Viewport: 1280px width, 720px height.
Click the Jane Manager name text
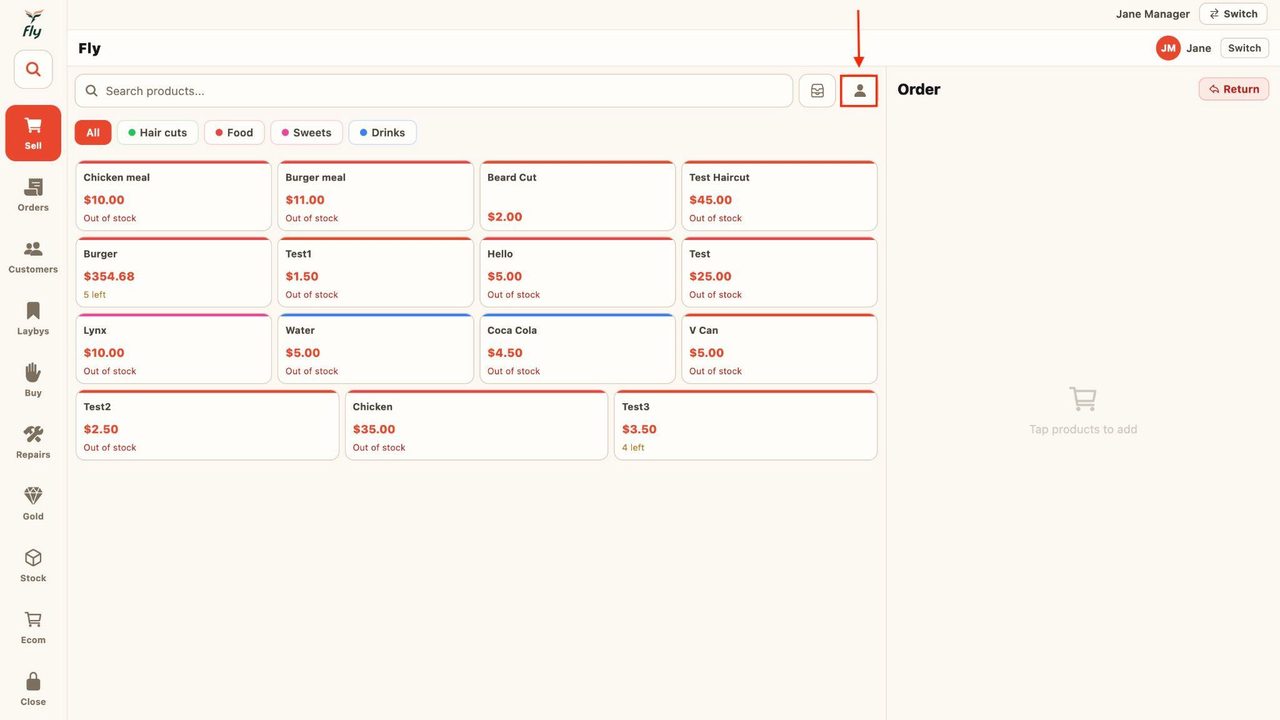[1153, 14]
